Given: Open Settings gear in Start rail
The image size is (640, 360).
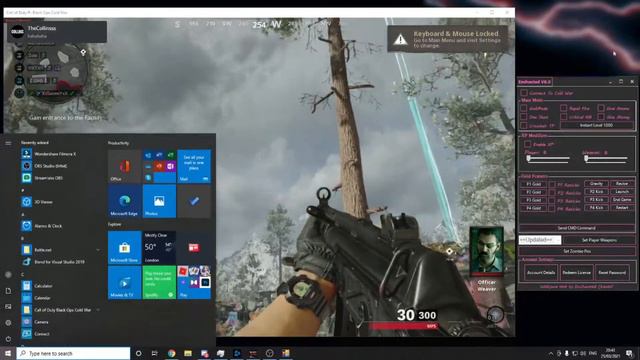Looking at the screenshot, I should coord(8,322).
